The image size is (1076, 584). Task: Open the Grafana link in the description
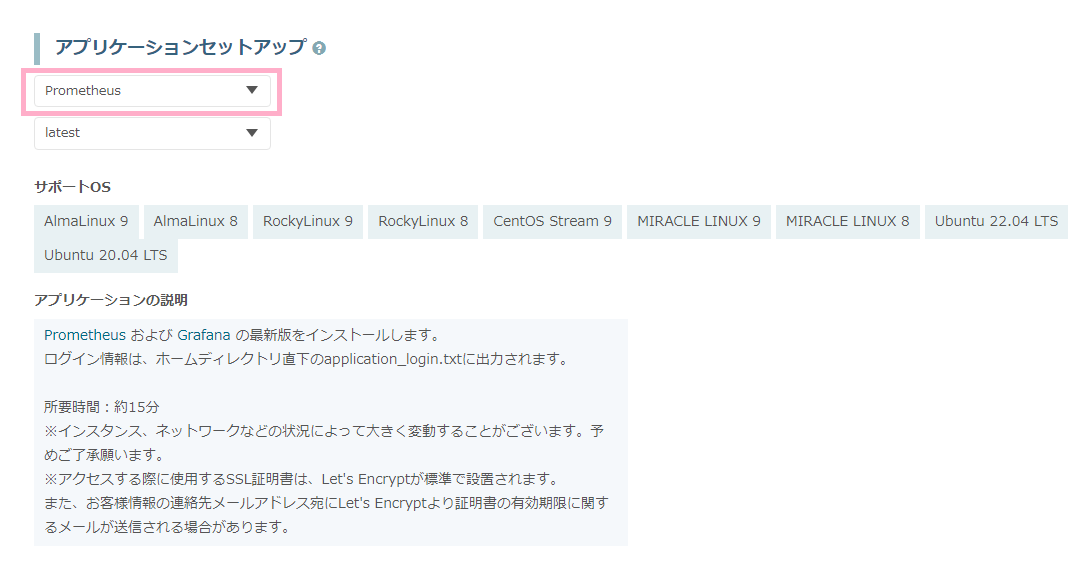point(204,334)
